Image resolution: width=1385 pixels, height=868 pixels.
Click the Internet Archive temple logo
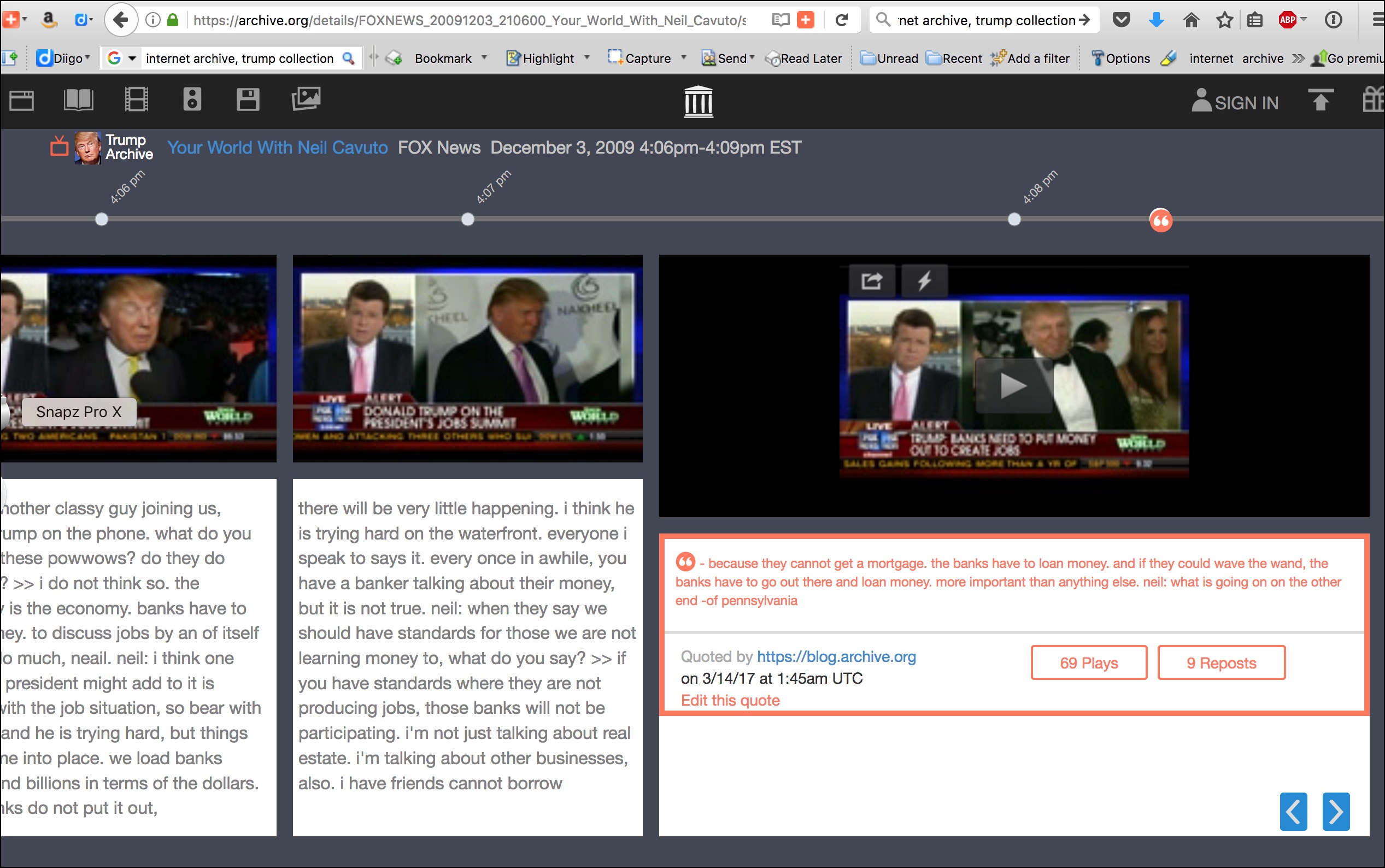point(699,102)
